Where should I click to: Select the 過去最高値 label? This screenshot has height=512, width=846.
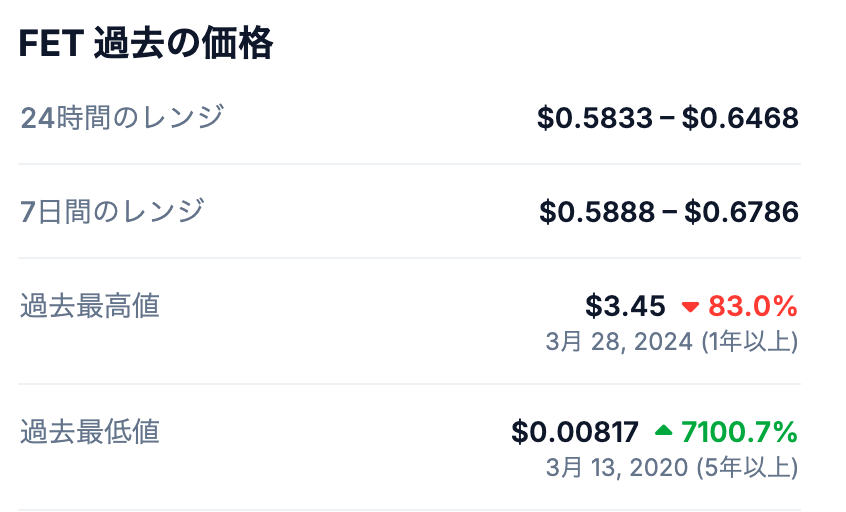(90, 305)
